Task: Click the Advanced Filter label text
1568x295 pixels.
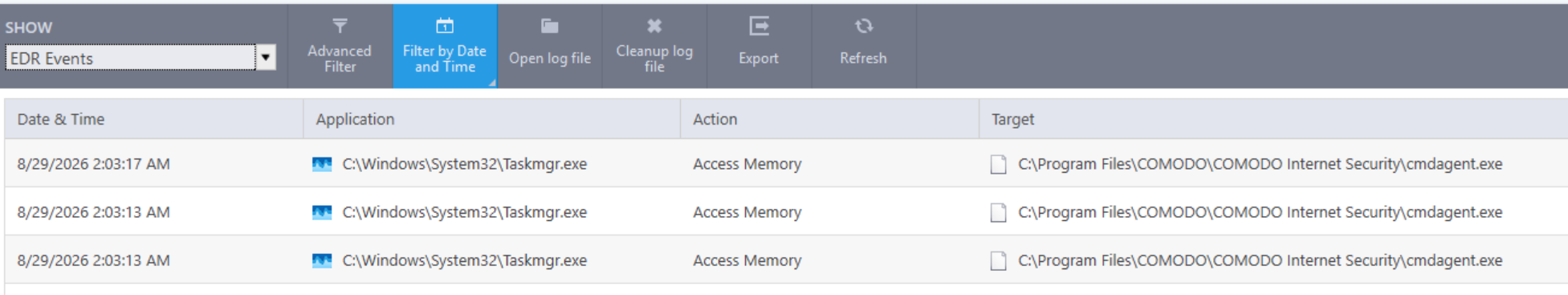Action: tap(340, 59)
